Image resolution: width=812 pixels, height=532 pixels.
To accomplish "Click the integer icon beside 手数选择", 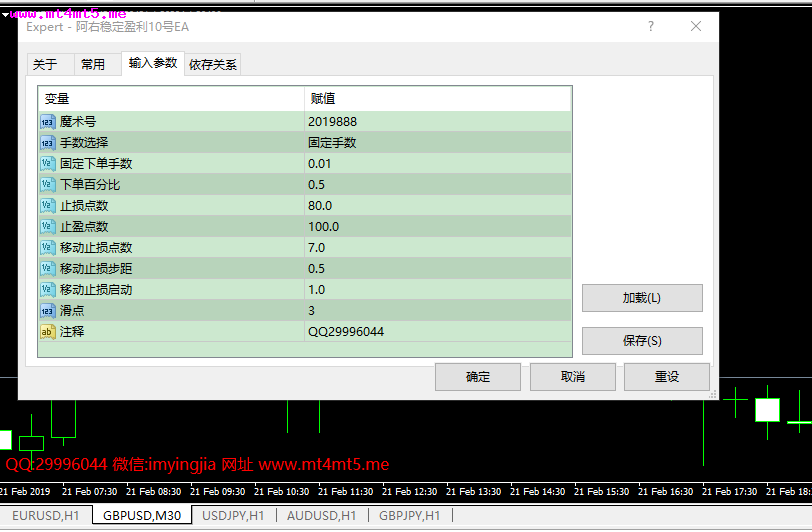I will point(47,143).
